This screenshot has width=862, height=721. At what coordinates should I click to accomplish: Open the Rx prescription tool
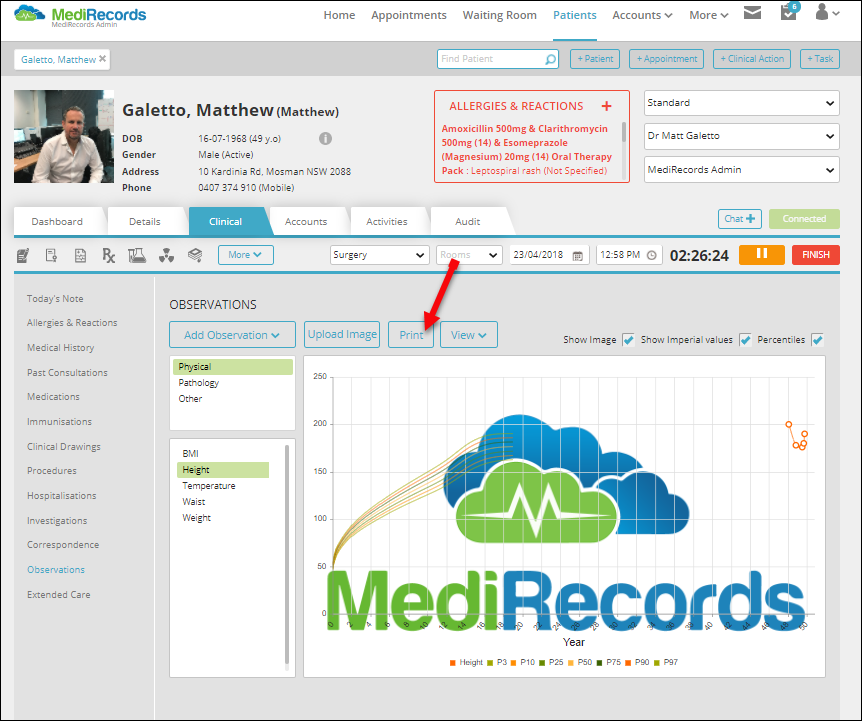[109, 255]
